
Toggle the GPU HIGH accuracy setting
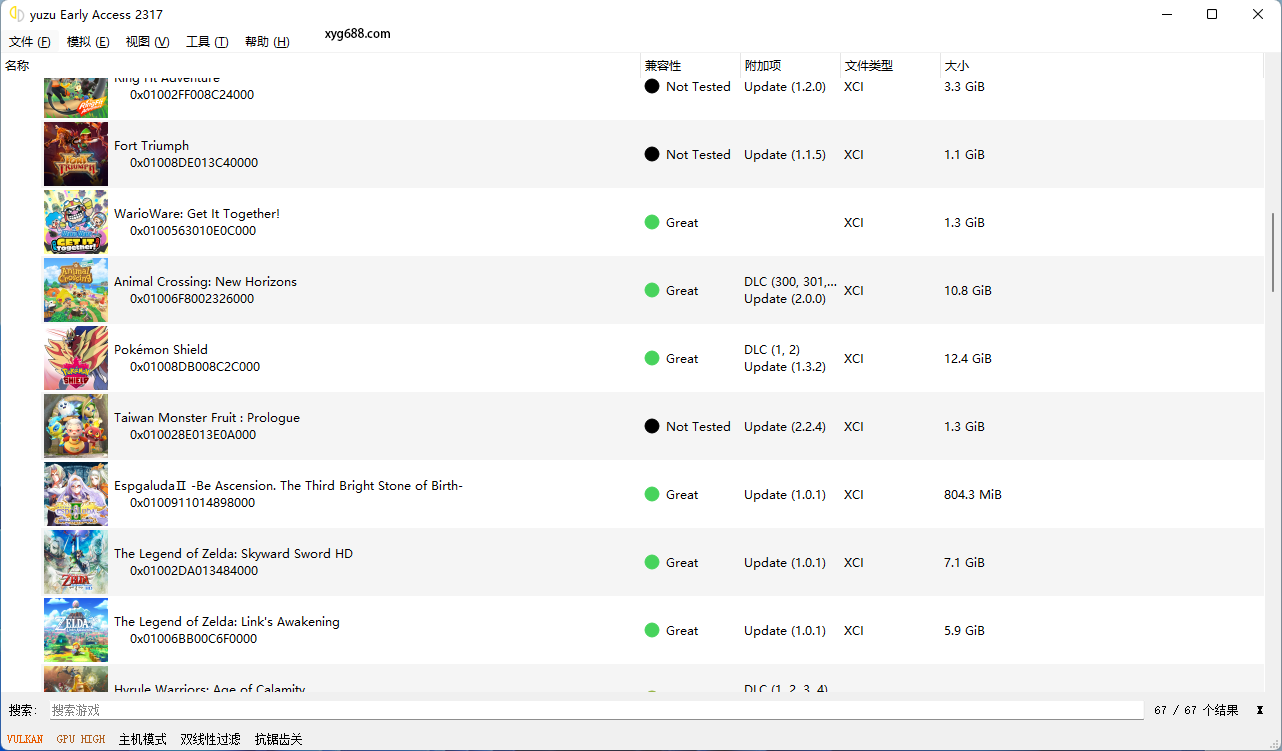[x=80, y=740]
